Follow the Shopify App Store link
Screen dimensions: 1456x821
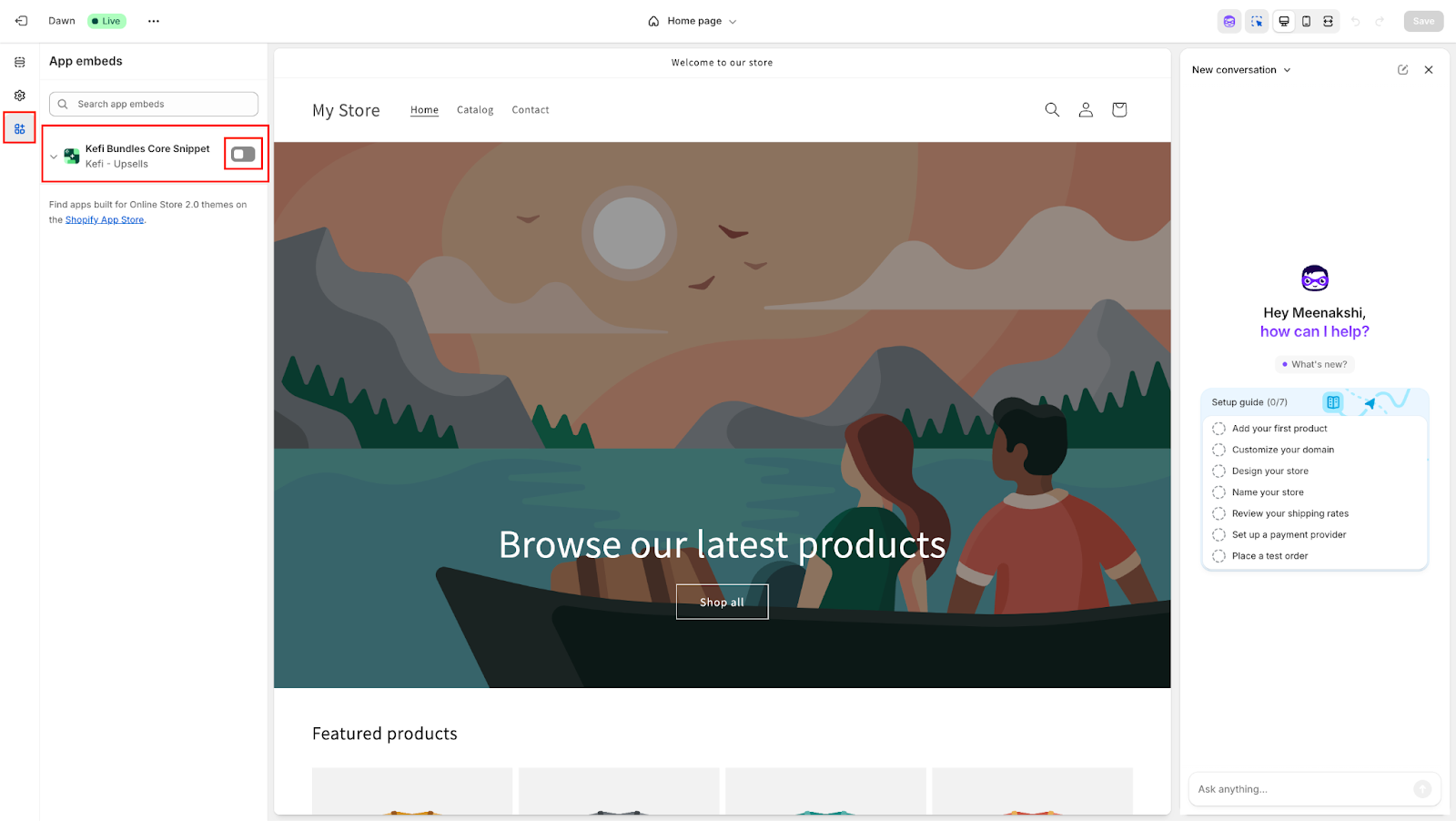pyautogui.click(x=105, y=220)
